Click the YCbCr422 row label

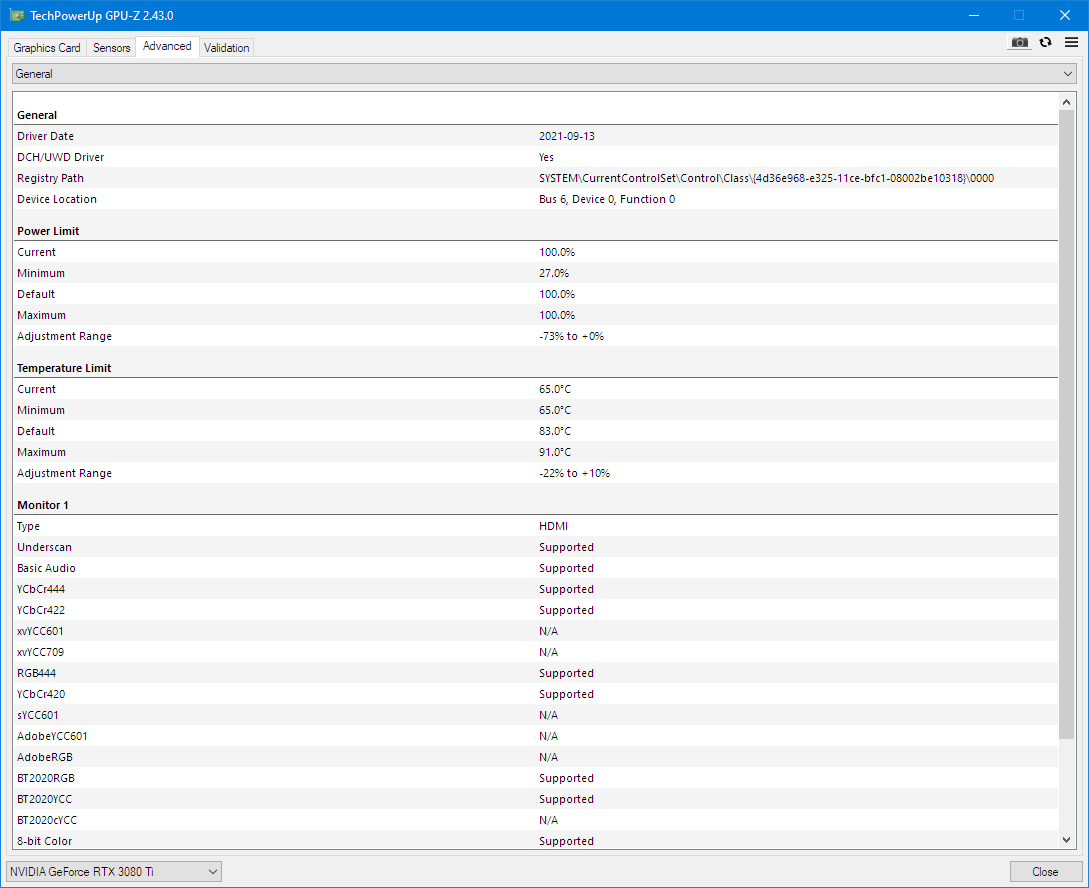pyautogui.click(x=41, y=610)
